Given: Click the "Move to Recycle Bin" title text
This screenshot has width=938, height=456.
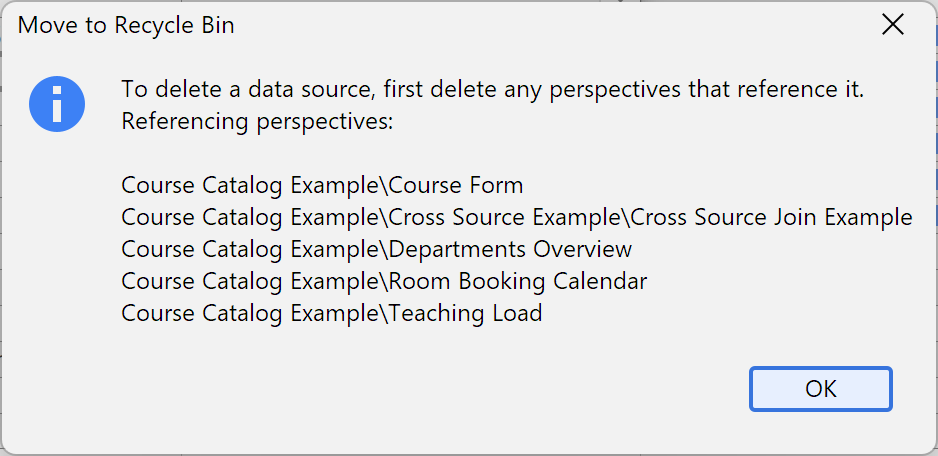Looking at the screenshot, I should (x=126, y=26).
